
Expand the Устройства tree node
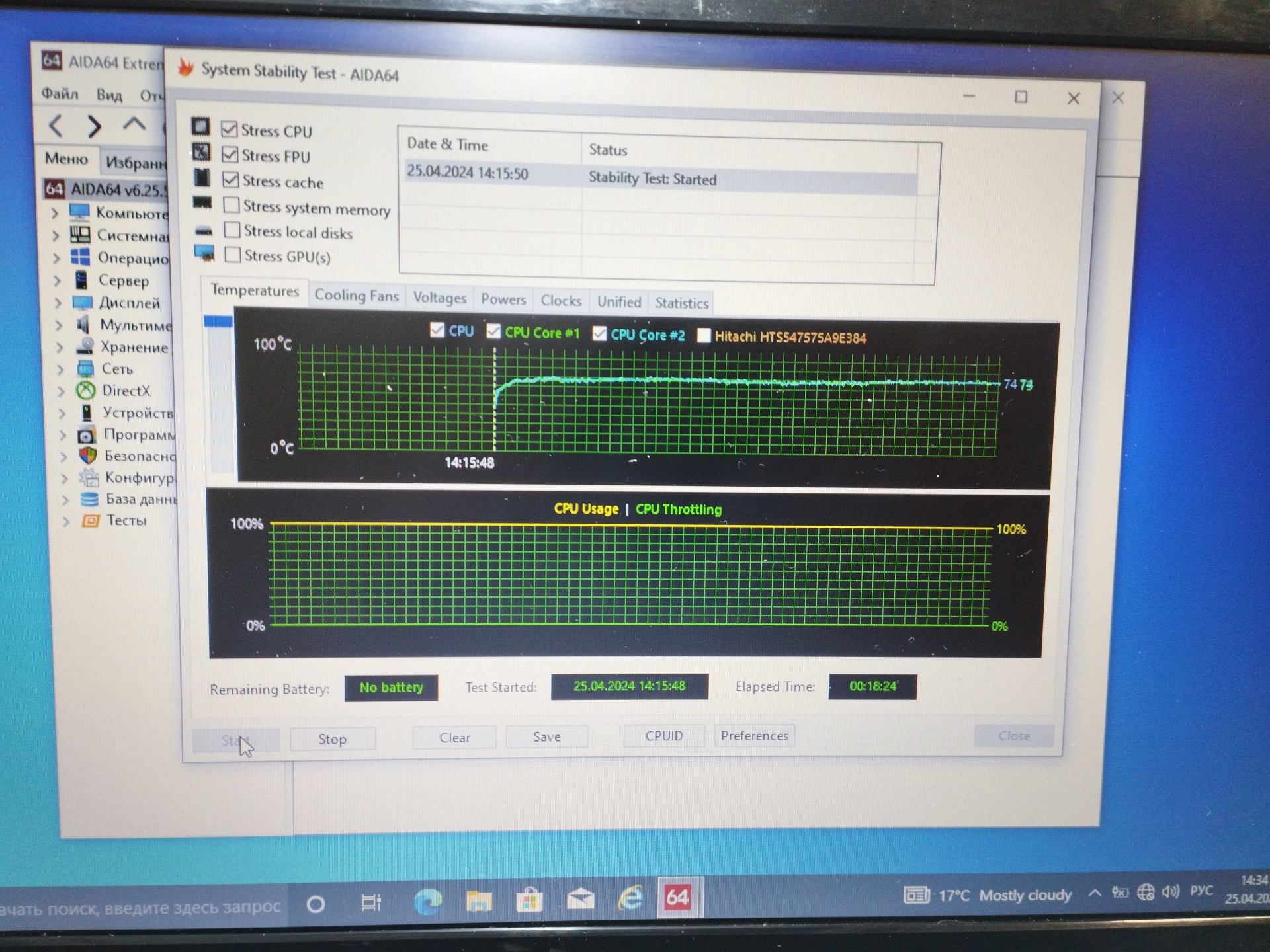63,413
